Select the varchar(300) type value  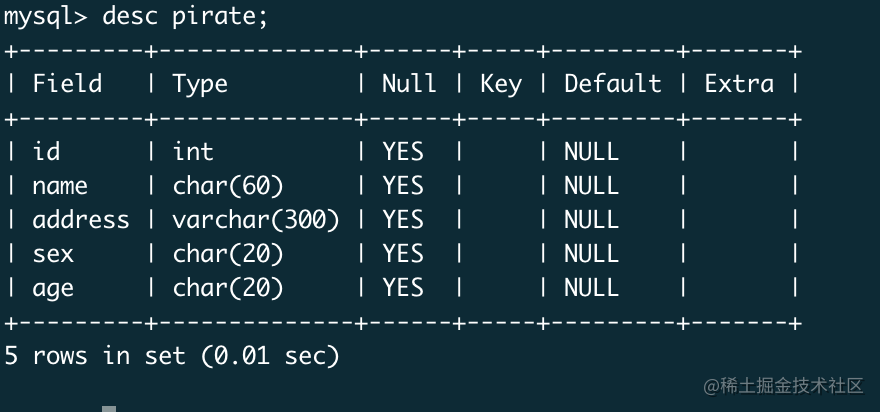tap(256, 219)
